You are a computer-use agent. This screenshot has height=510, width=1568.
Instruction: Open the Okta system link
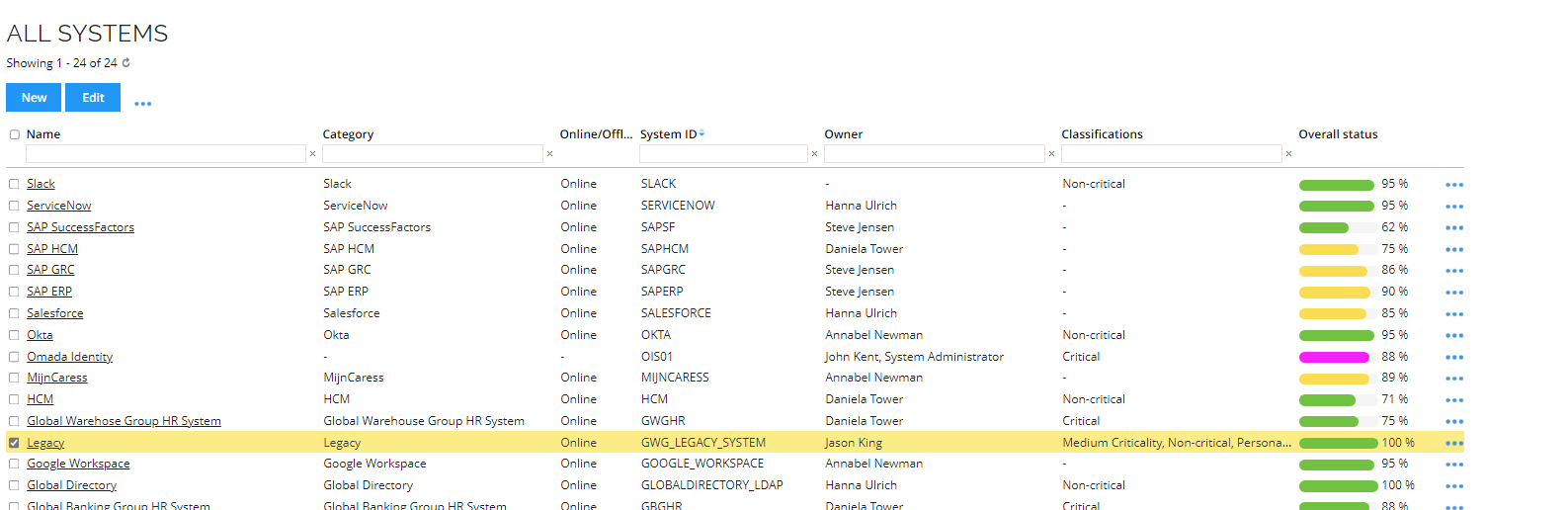pos(40,335)
